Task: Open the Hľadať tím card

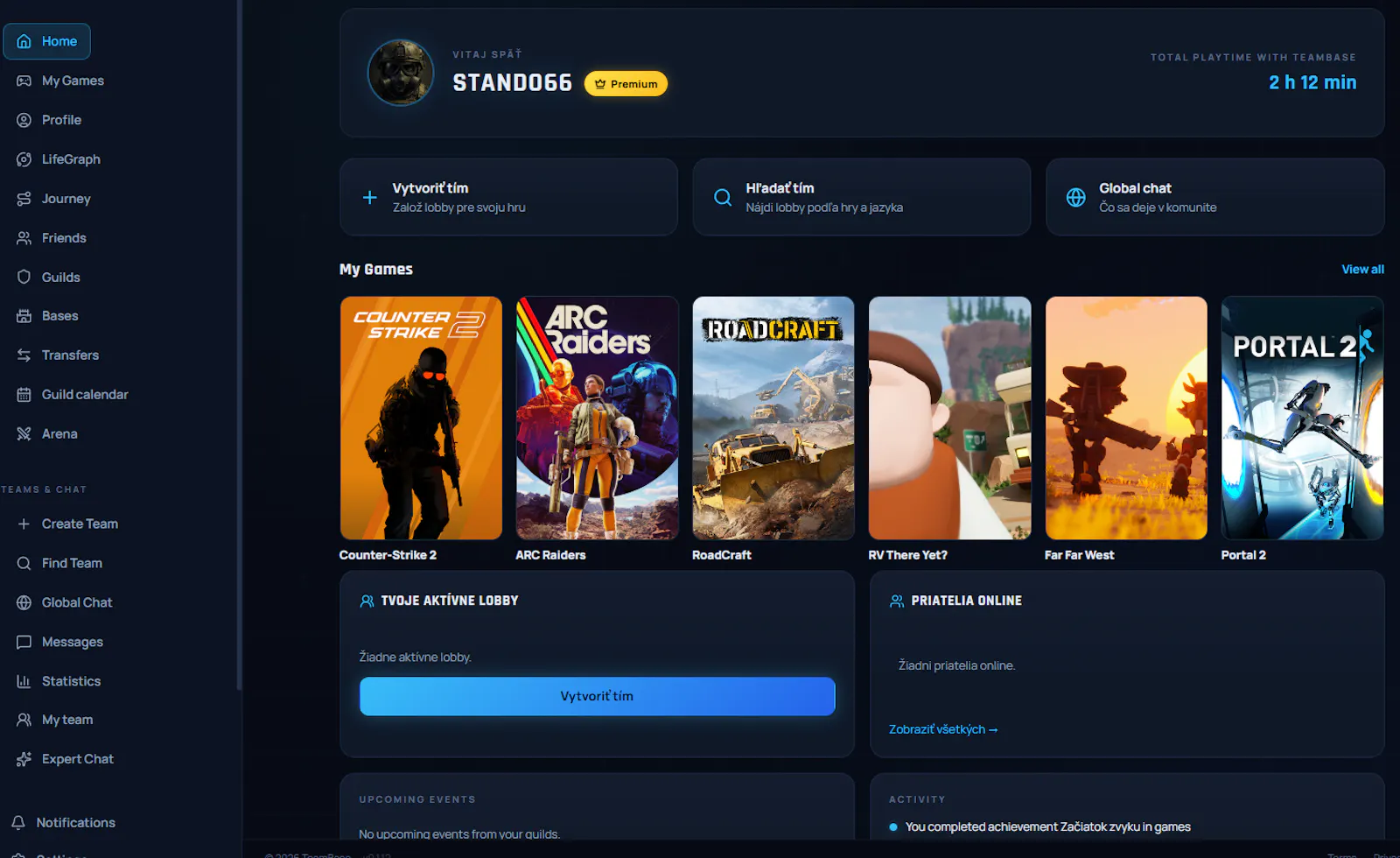Action: coord(862,197)
